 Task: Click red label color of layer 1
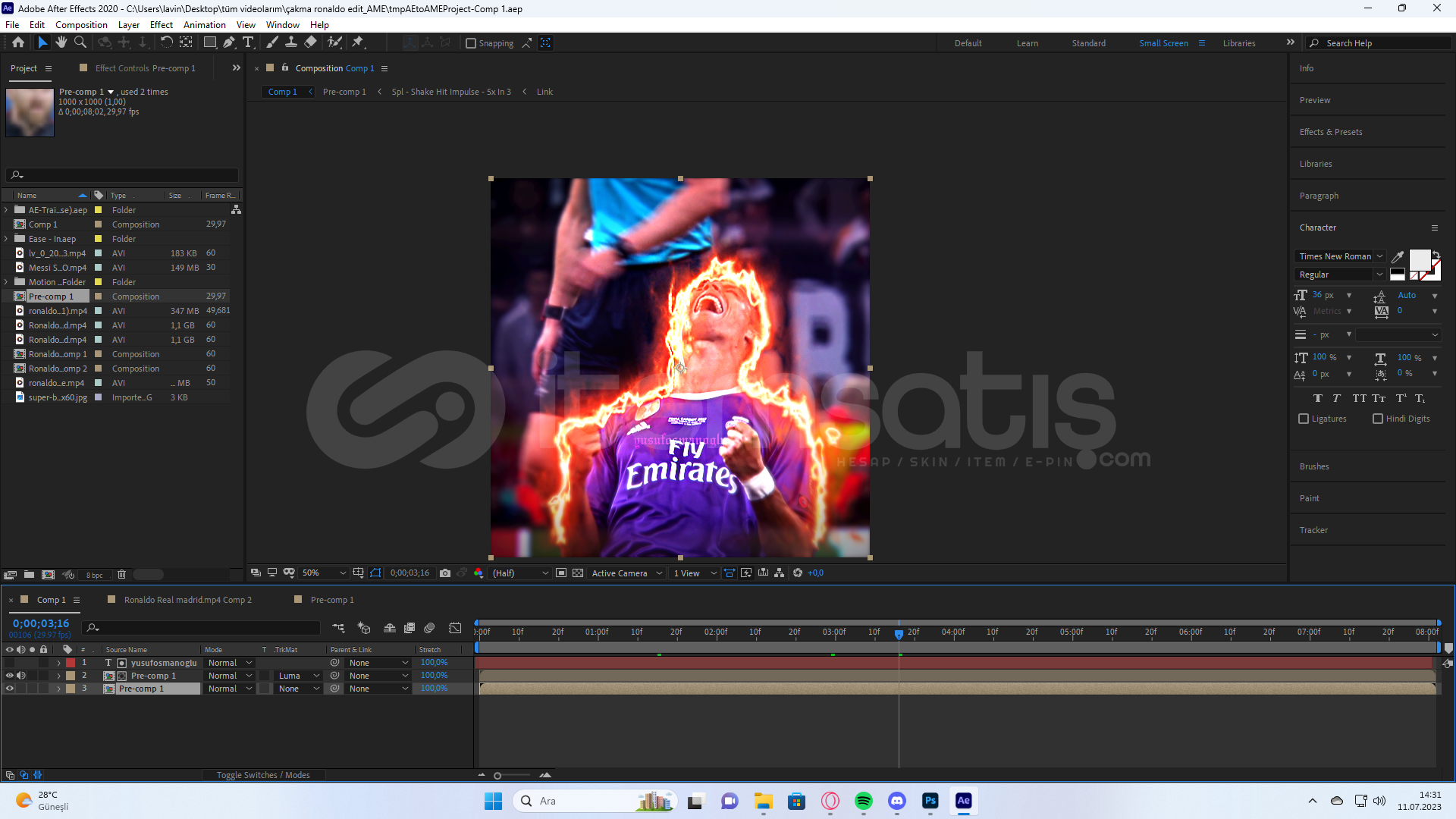coord(71,663)
